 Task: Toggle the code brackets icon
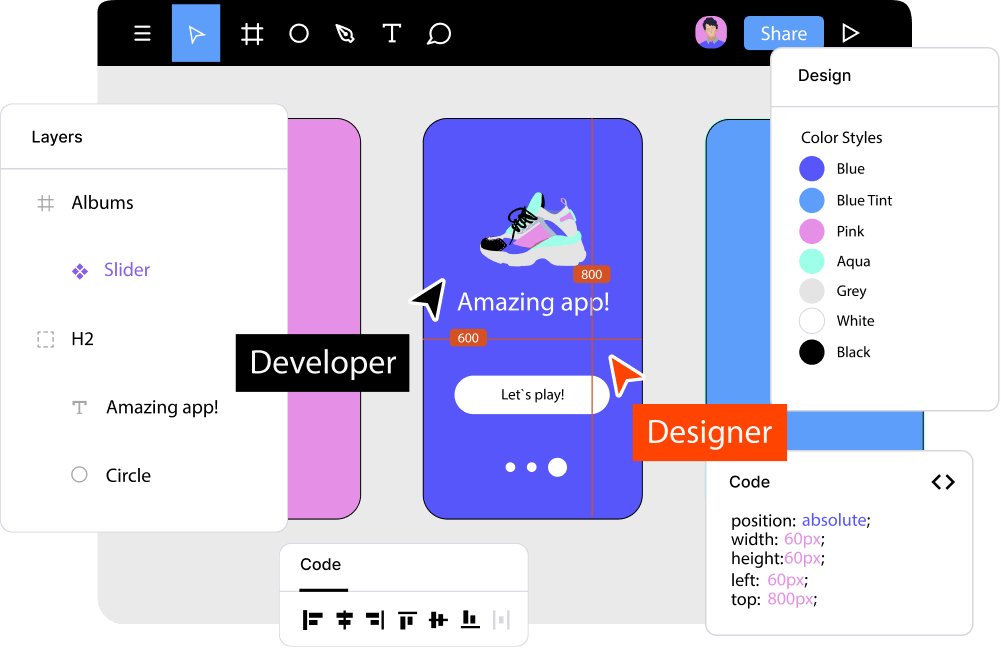click(943, 482)
